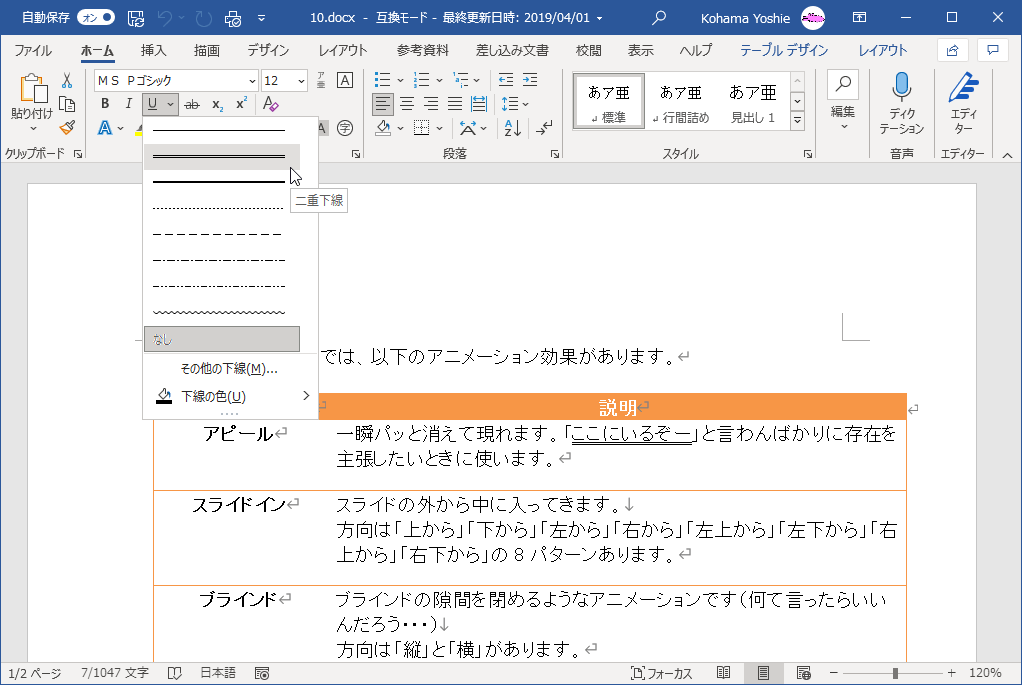
Task: Open the Borders dropdown arrow
Action: point(439,128)
